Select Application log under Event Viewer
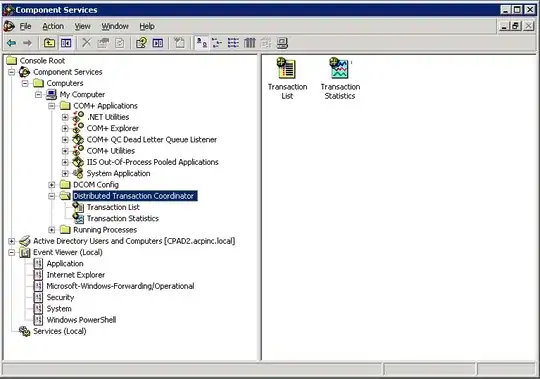Screen dimensions: 540x379 tap(65, 264)
